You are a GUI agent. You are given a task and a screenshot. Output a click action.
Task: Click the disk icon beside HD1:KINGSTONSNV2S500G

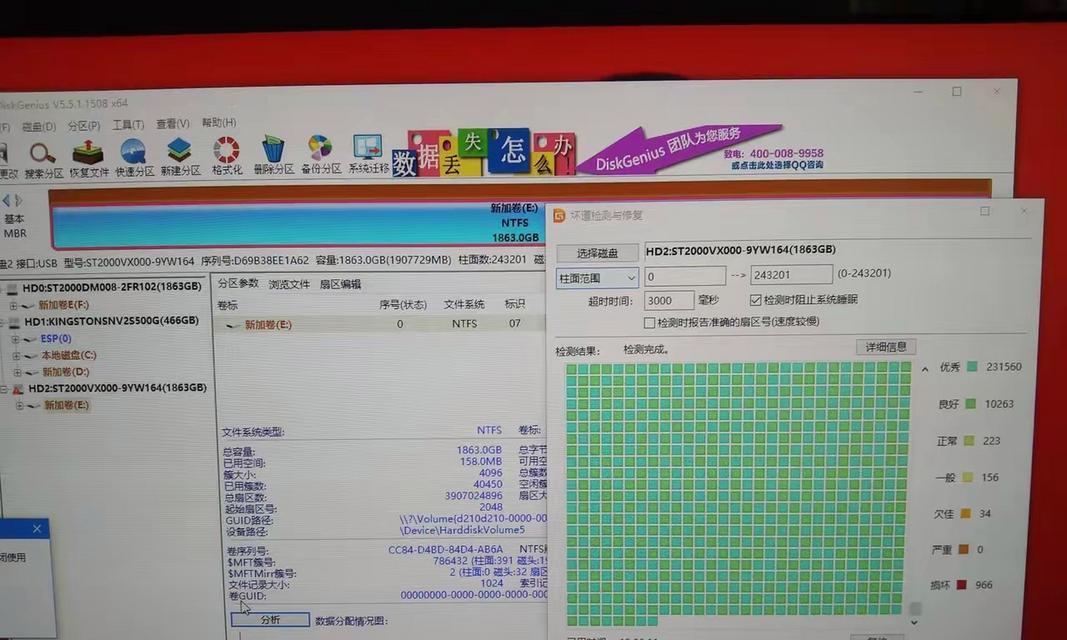click(14, 322)
